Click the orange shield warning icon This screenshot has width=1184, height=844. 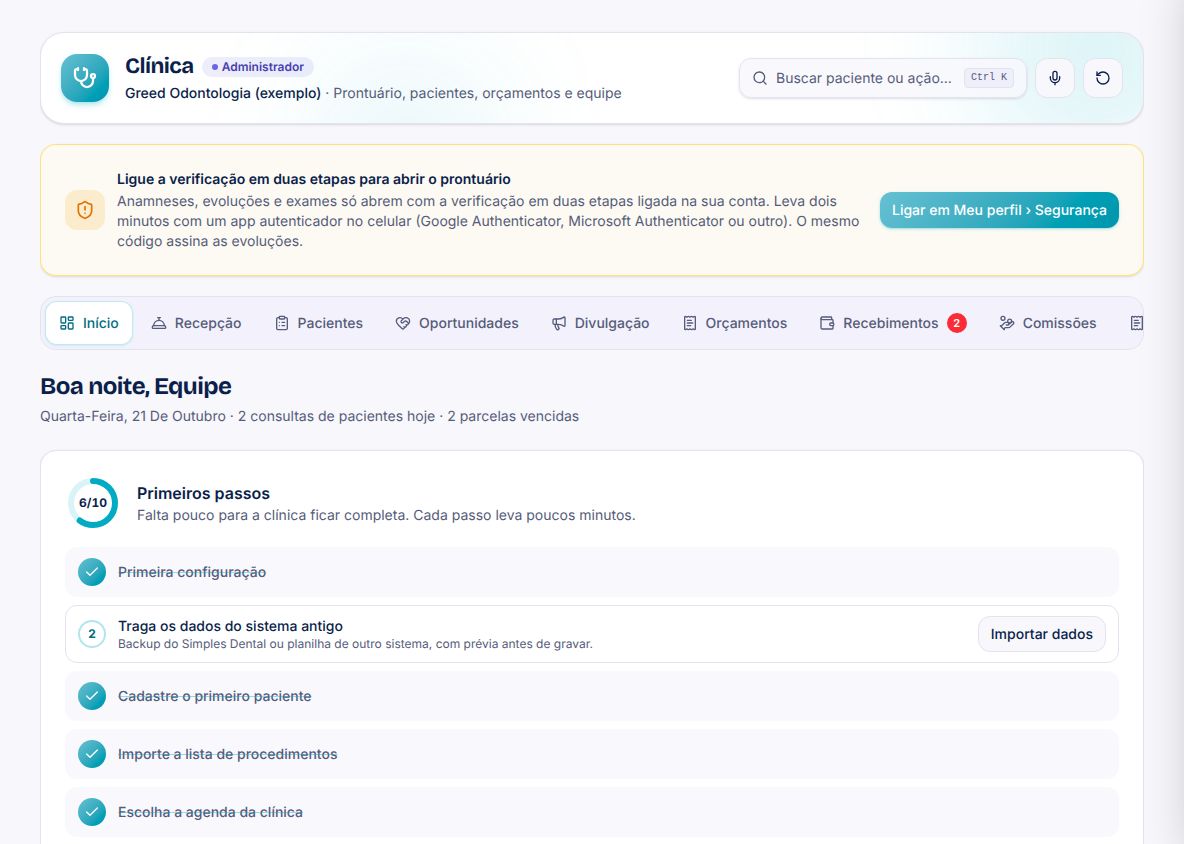[85, 210]
